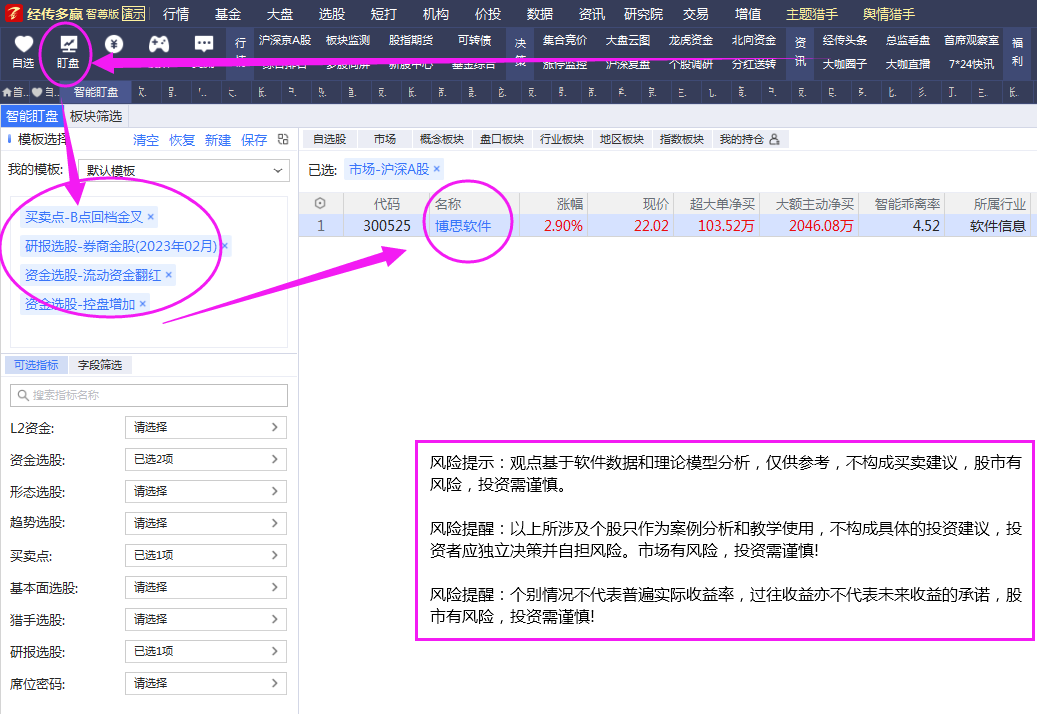1037x714 pixels.
Task: Open the 研究院 top menu
Action: pos(643,14)
